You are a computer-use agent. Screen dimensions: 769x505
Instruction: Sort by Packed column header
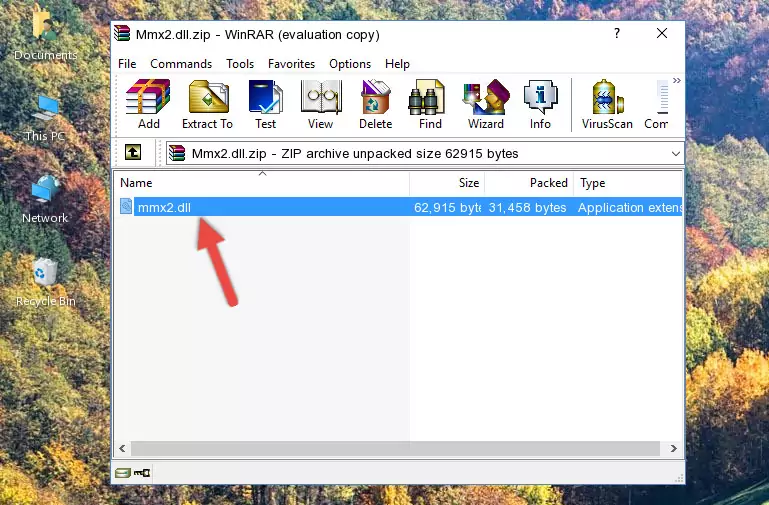[x=529, y=182]
